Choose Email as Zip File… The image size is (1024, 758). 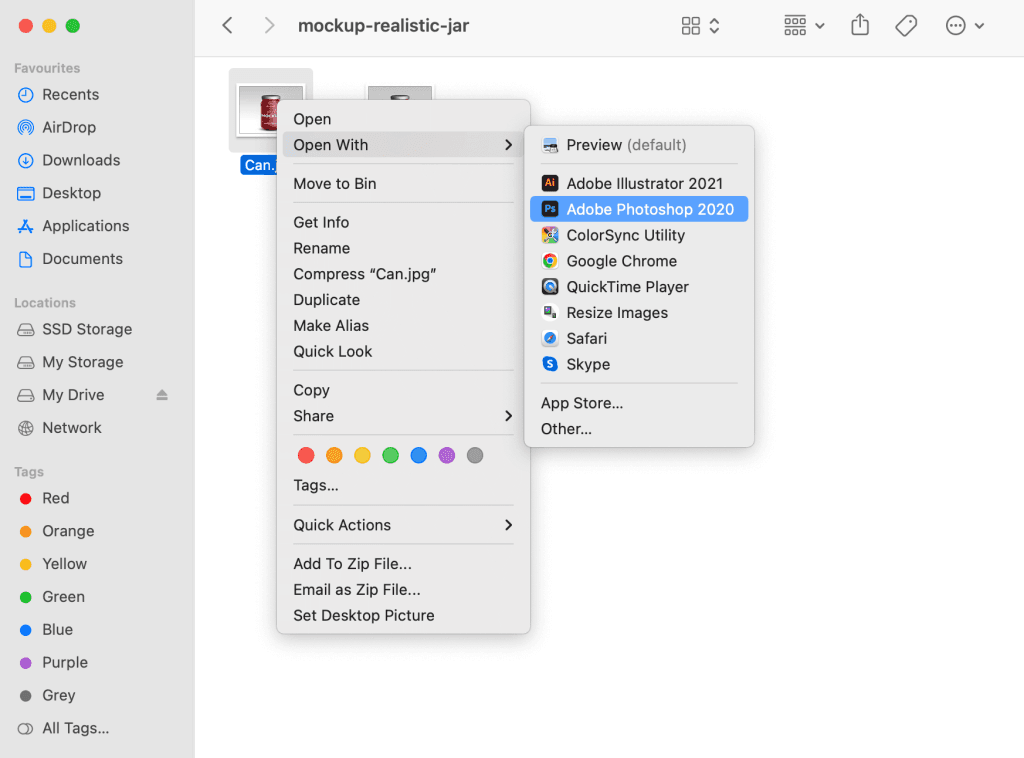click(404, 590)
